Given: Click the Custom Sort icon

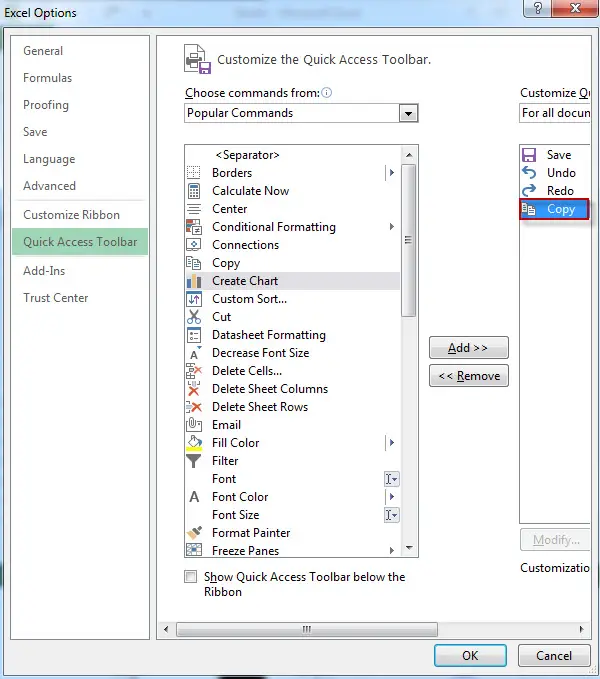Looking at the screenshot, I should pos(194,299).
